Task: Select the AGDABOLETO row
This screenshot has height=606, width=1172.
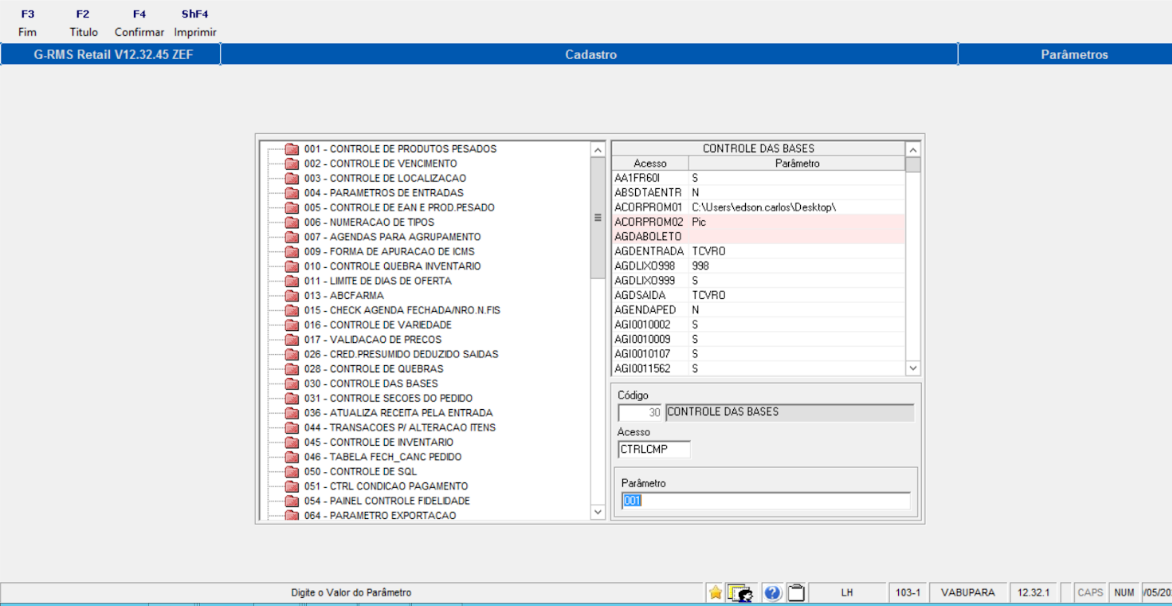Action: coord(759,236)
